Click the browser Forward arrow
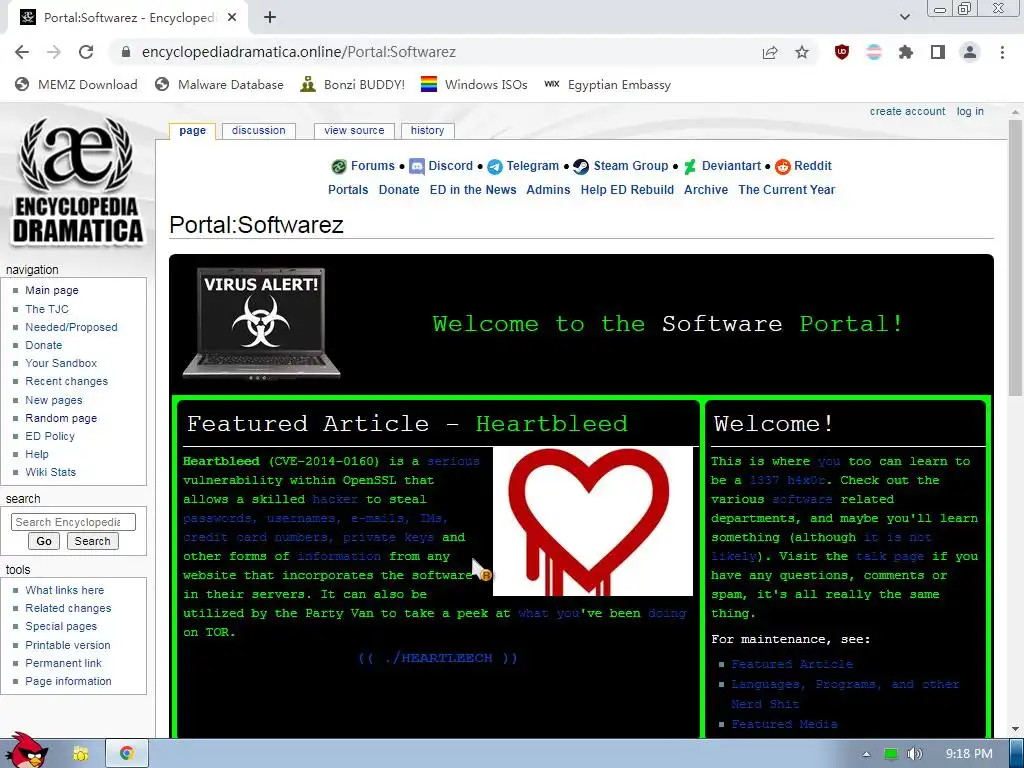Viewport: 1024px width, 768px height. [x=54, y=52]
